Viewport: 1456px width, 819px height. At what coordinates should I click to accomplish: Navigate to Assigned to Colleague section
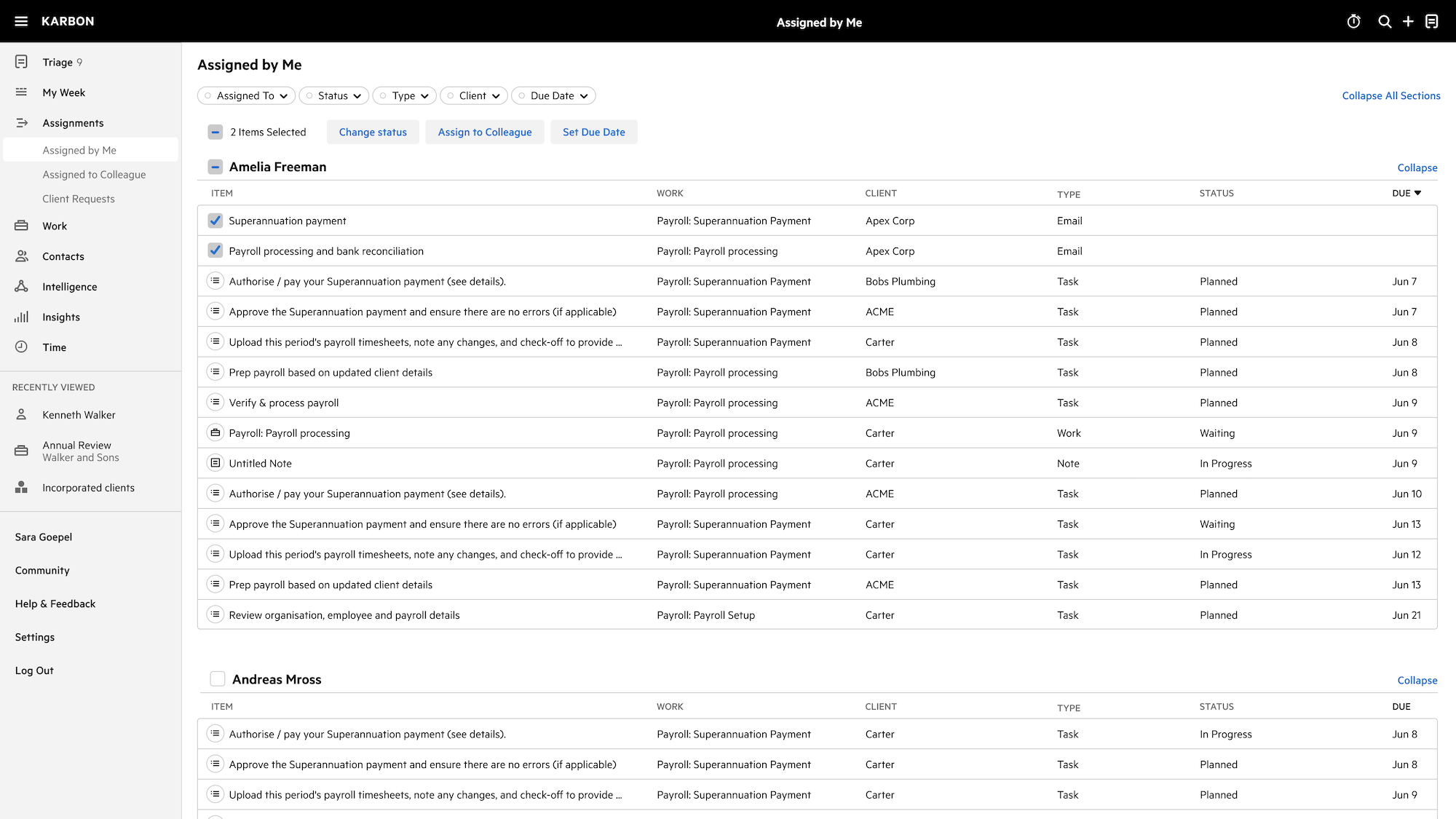point(94,174)
